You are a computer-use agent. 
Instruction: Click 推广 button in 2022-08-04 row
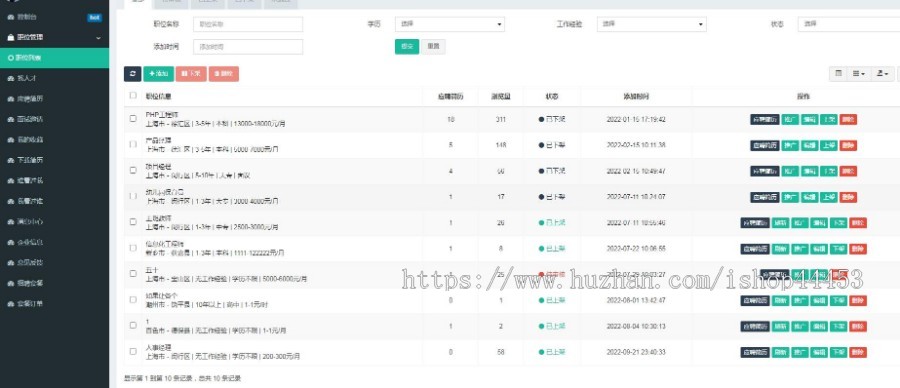point(800,326)
